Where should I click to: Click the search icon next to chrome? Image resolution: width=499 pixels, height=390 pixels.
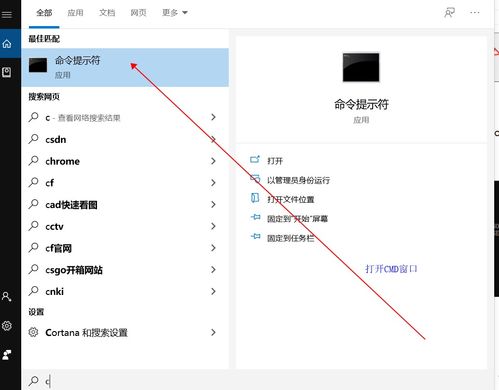click(33, 161)
